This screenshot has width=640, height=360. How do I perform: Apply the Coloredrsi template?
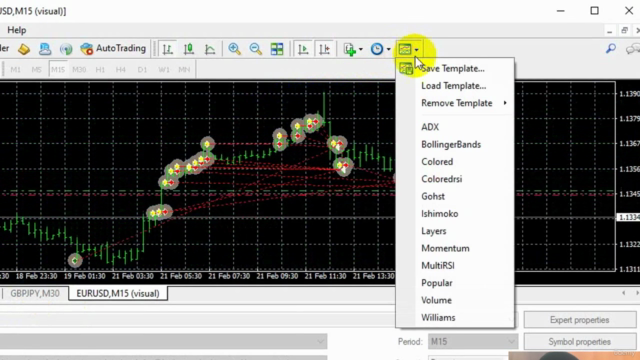455,179
